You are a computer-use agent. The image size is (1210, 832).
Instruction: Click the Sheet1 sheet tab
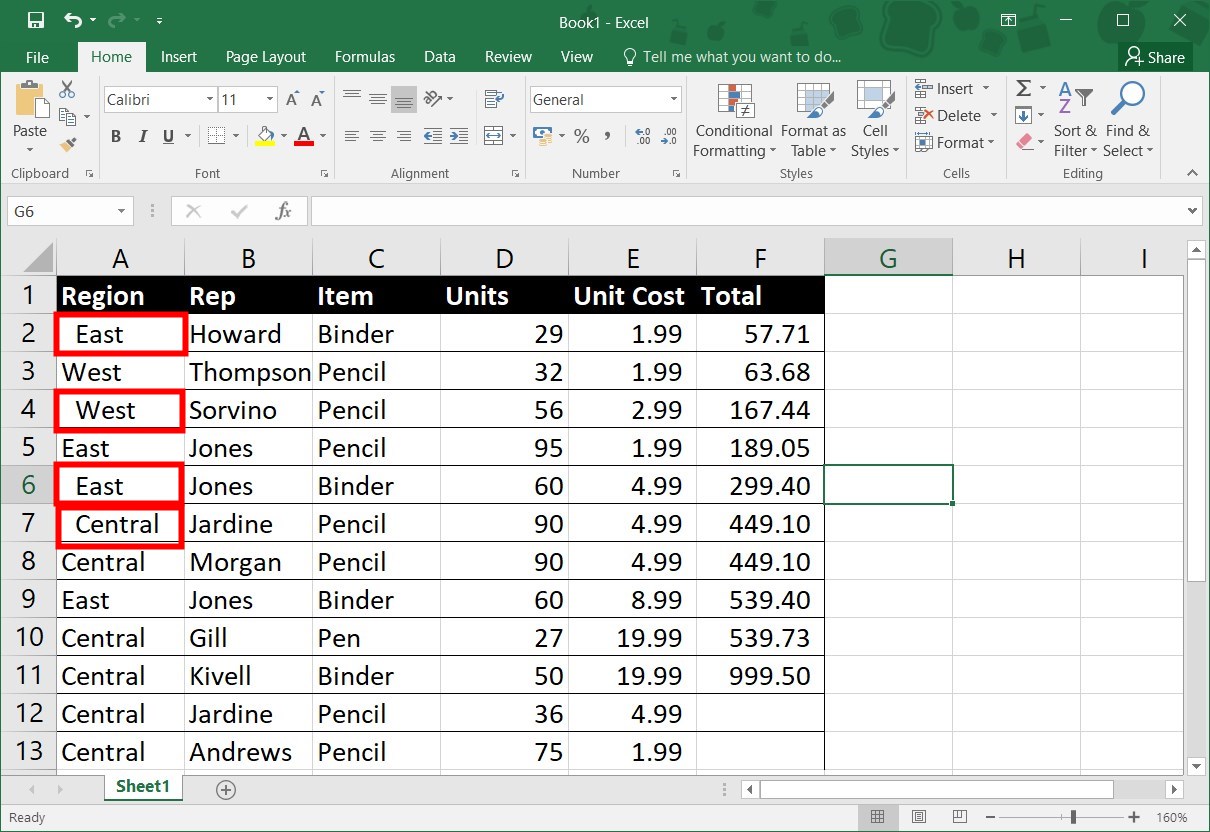(143, 786)
